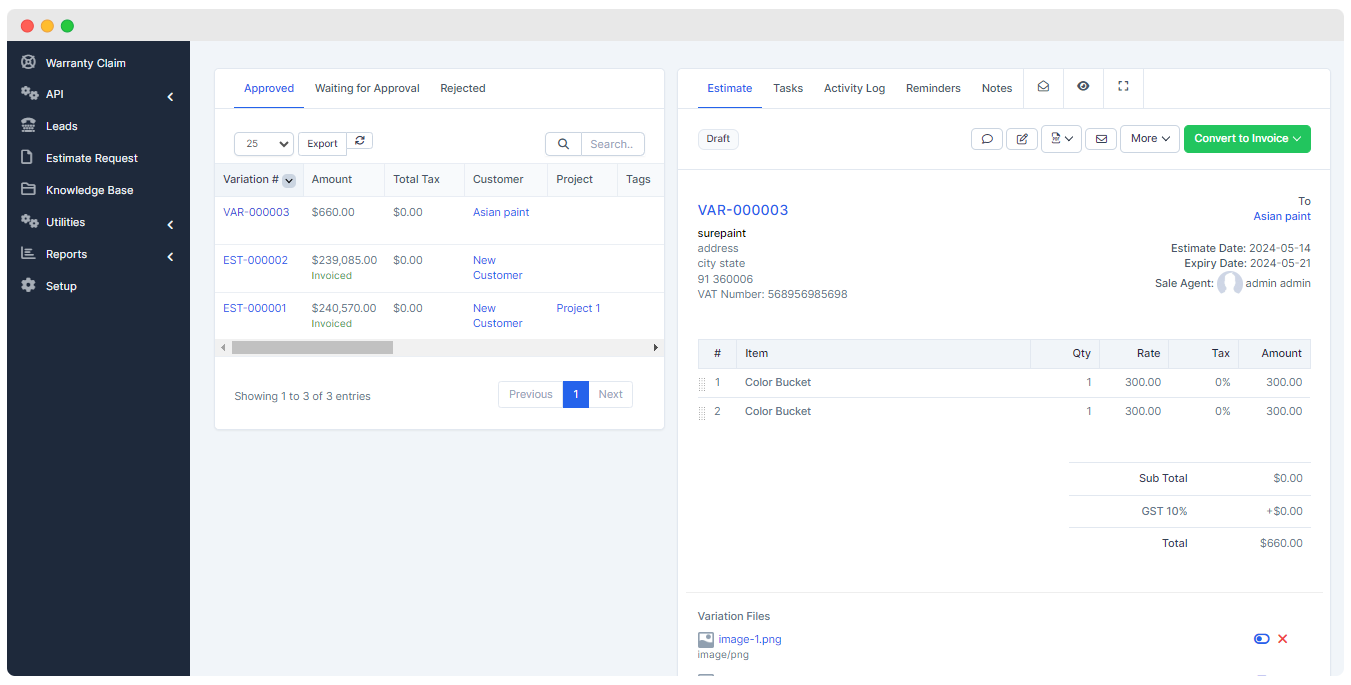The image size is (1351, 685).
Task: Go to Next page
Action: [611, 394]
